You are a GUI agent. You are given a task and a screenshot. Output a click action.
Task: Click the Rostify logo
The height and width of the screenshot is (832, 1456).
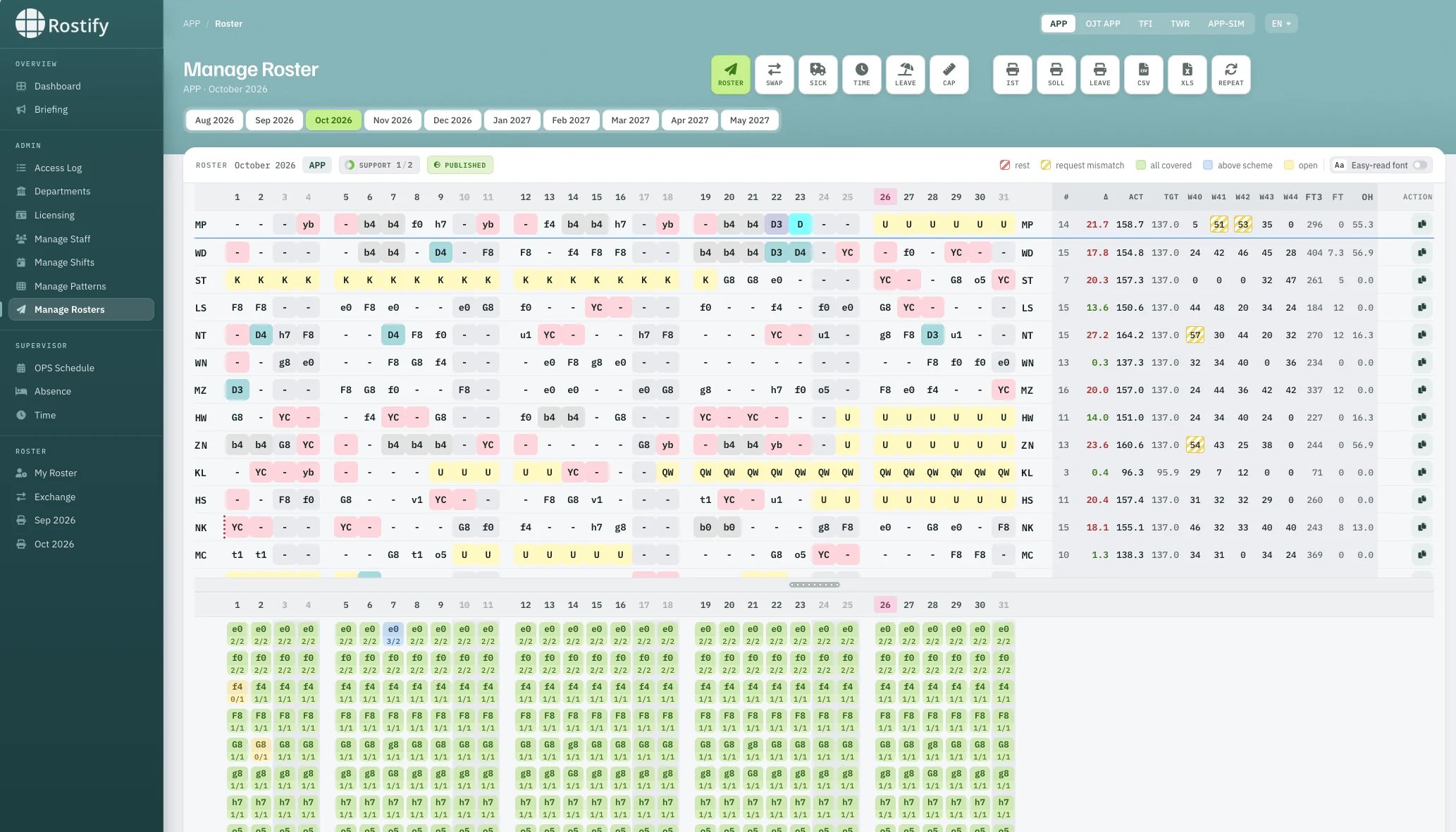pyautogui.click(x=62, y=24)
